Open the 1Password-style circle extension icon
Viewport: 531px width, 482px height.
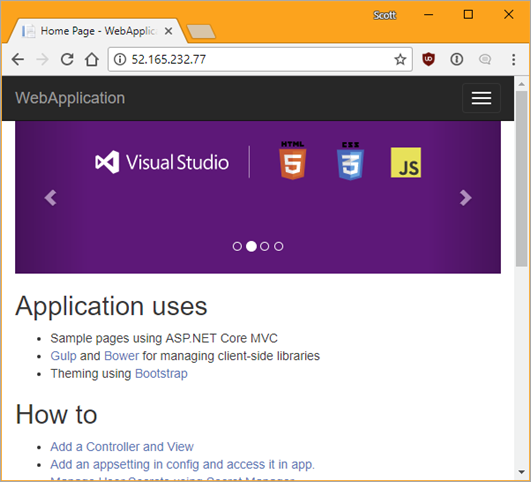pos(456,59)
